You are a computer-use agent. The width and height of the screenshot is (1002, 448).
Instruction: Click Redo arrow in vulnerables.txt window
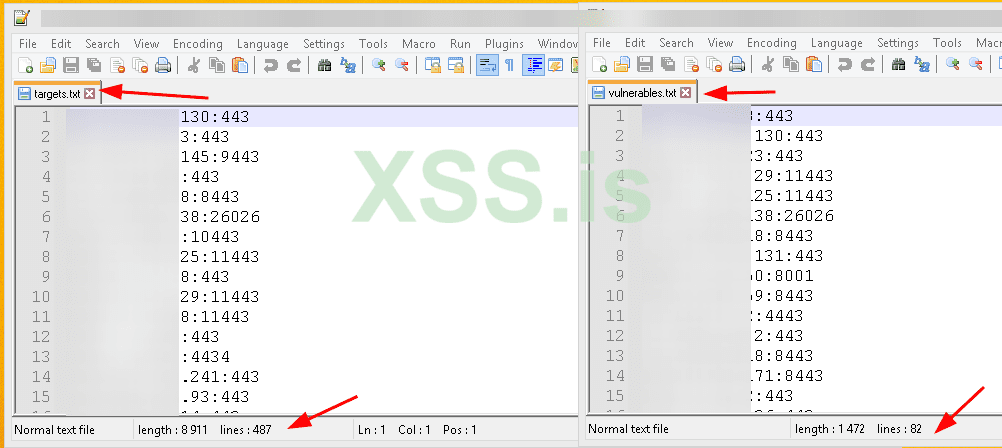click(x=868, y=64)
